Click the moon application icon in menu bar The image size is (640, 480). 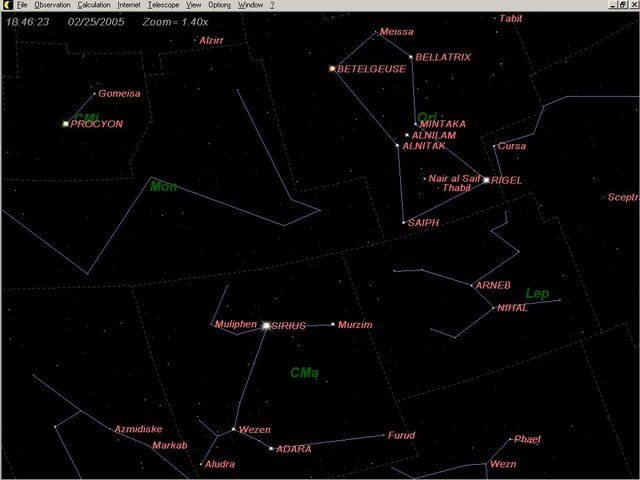[7, 5]
